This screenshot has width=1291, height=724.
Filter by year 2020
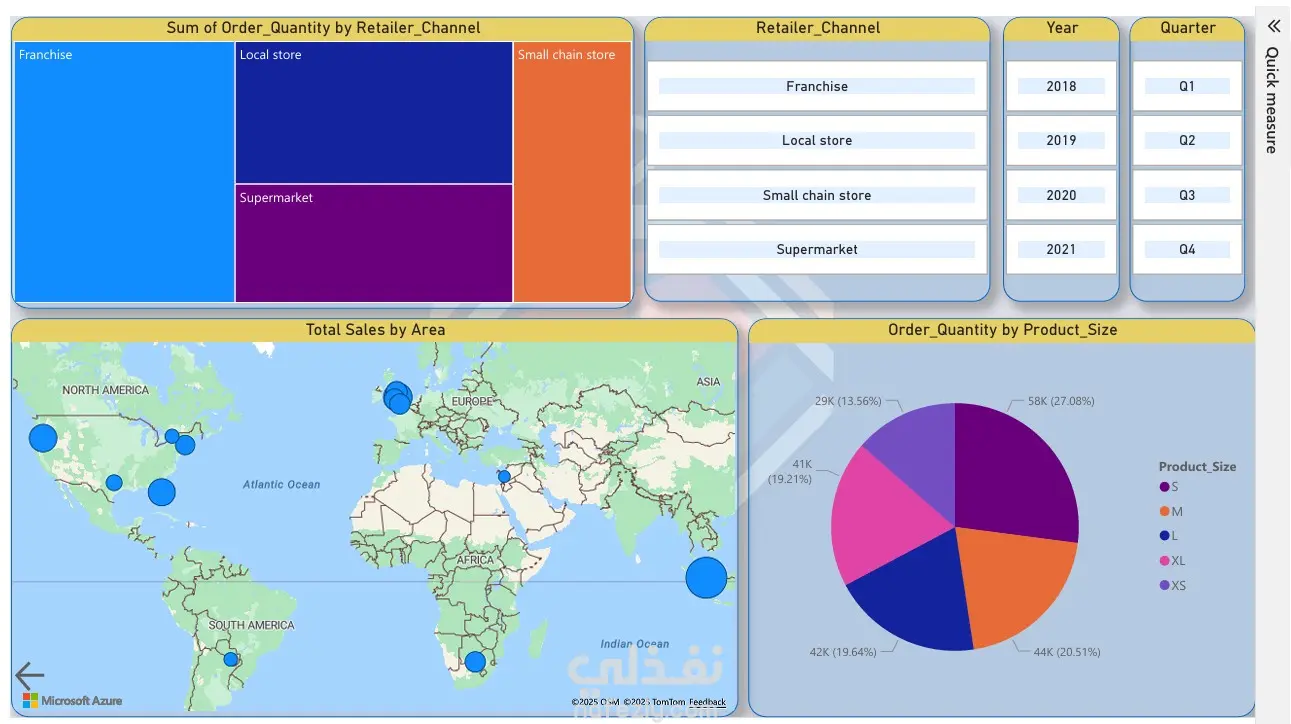(1061, 195)
